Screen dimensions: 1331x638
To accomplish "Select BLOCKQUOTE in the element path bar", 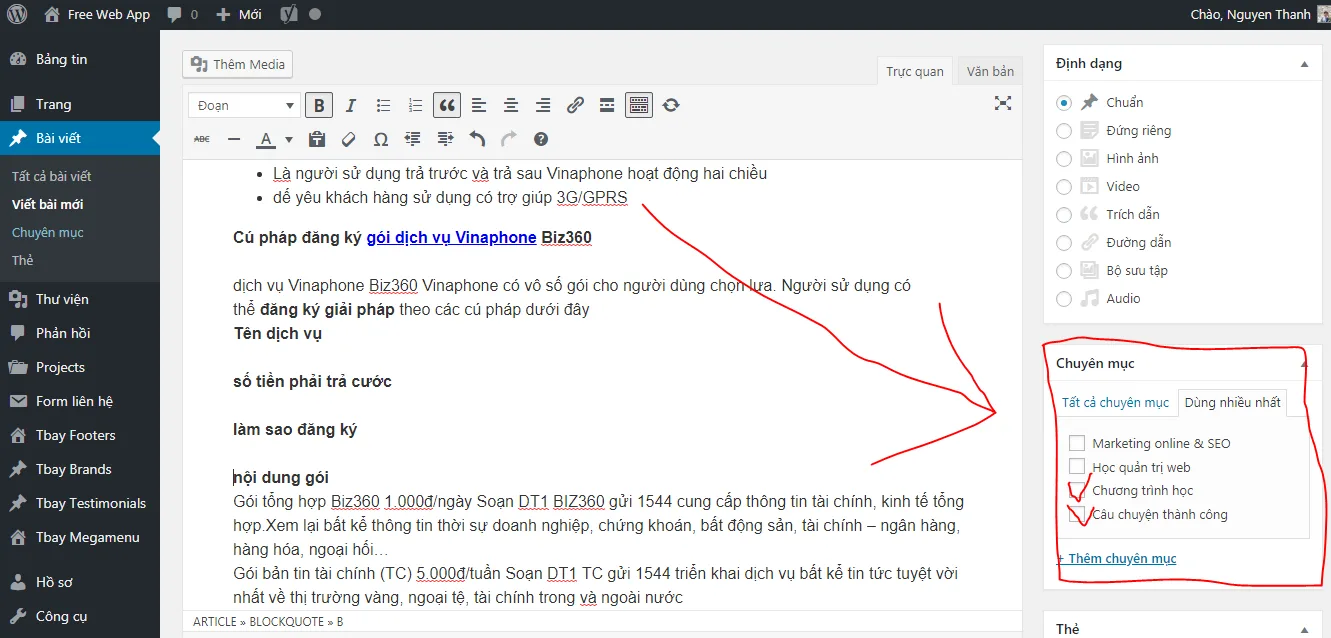I will coord(291,622).
